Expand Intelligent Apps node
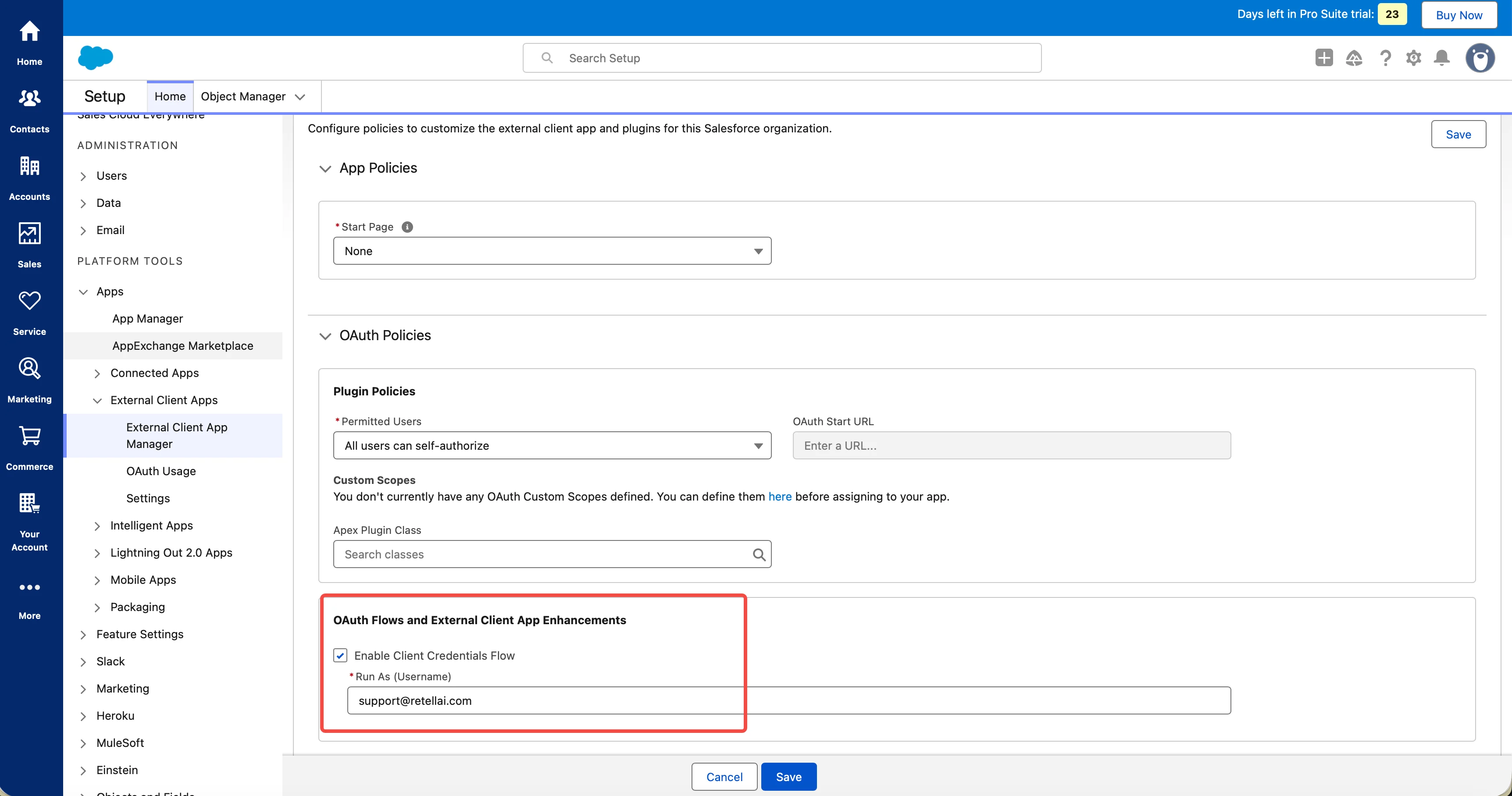 pos(97,526)
